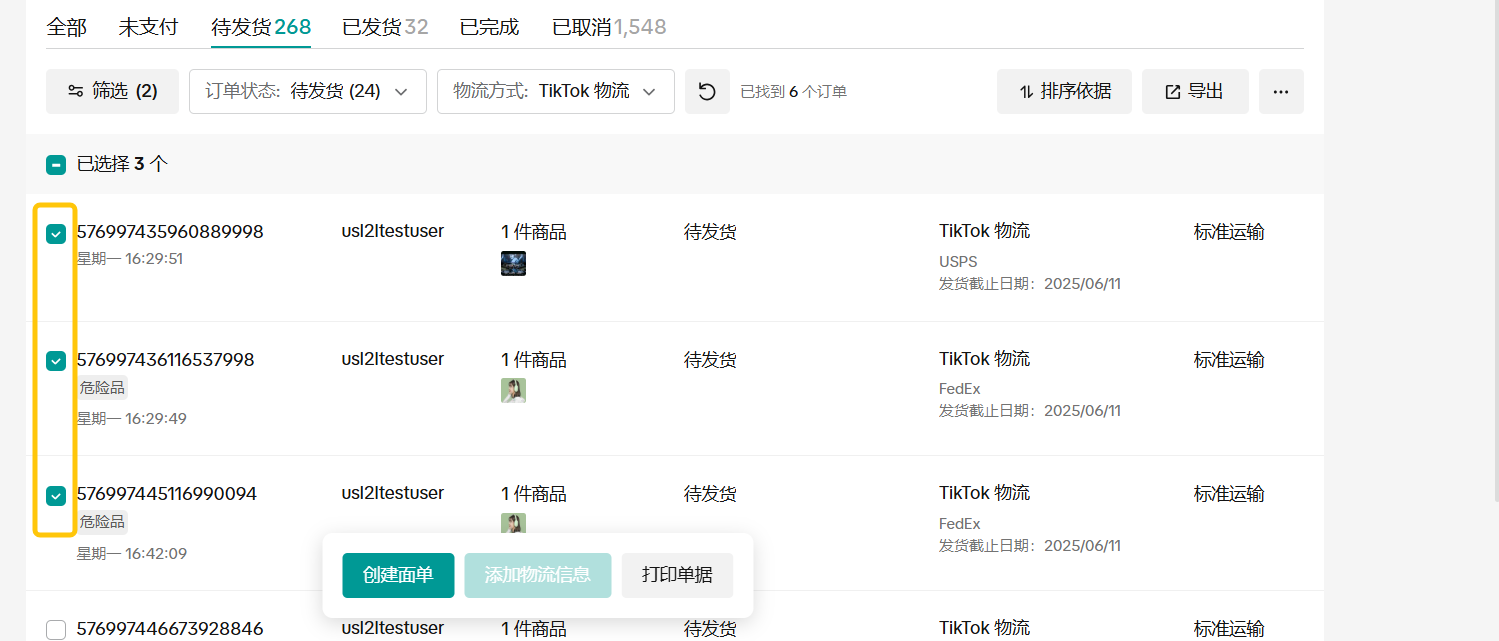1499x641 pixels.
Task: Click the 导出 export button
Action: coord(1195,92)
